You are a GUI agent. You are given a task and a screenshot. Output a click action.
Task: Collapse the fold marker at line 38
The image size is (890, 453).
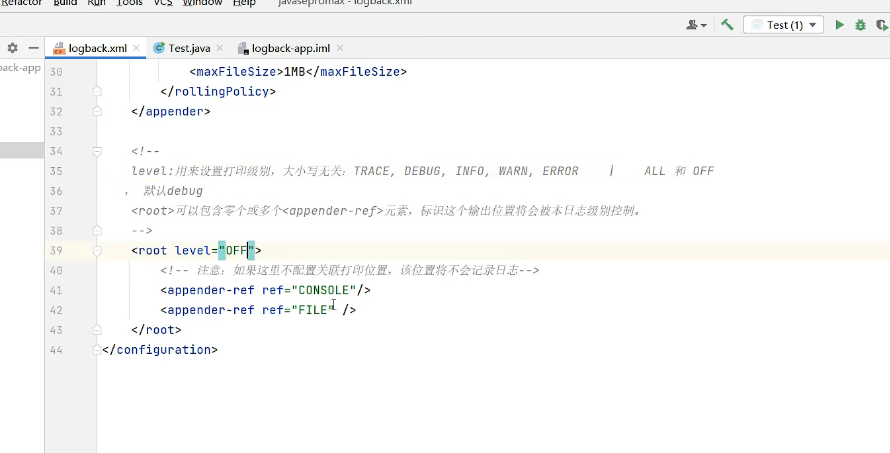[97, 230]
